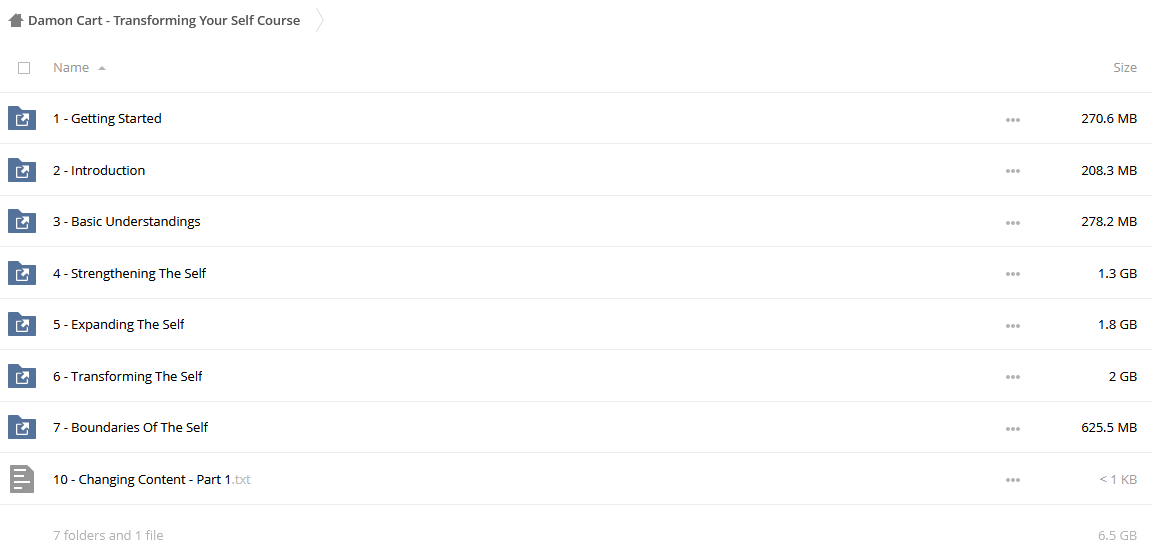
Task: Open more options menu for Changing Content file
Action: 1012,480
